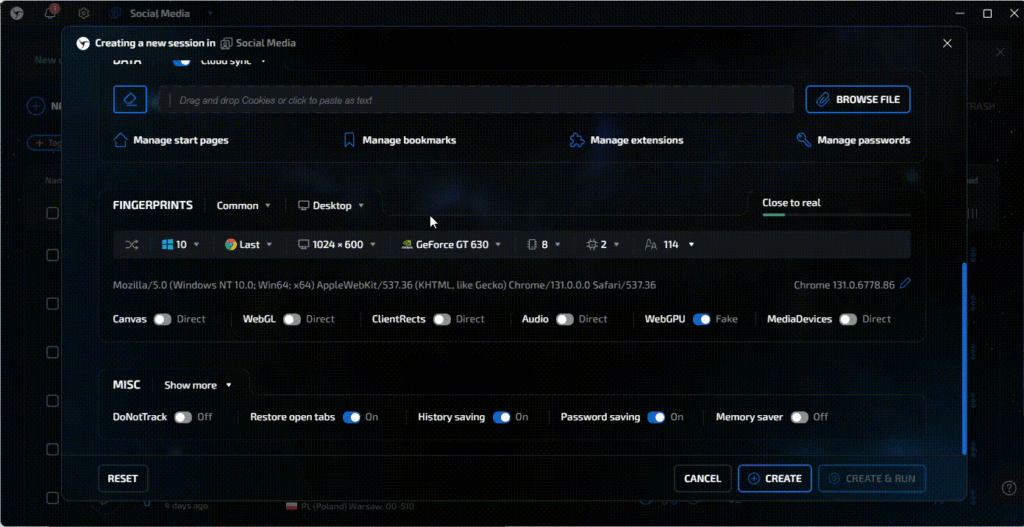1024x527 pixels.
Task: Open the Common fingerprints dropdown
Action: (x=244, y=205)
